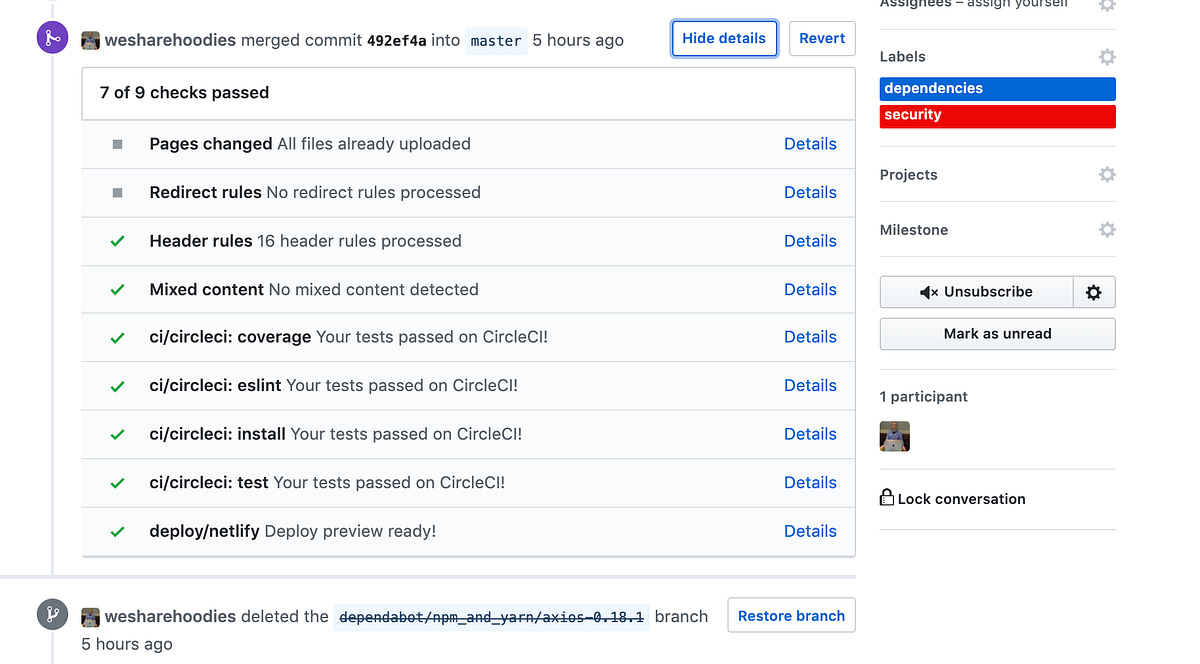The width and height of the screenshot is (1200, 664).
Task: Click the Revert button
Action: 822,37
